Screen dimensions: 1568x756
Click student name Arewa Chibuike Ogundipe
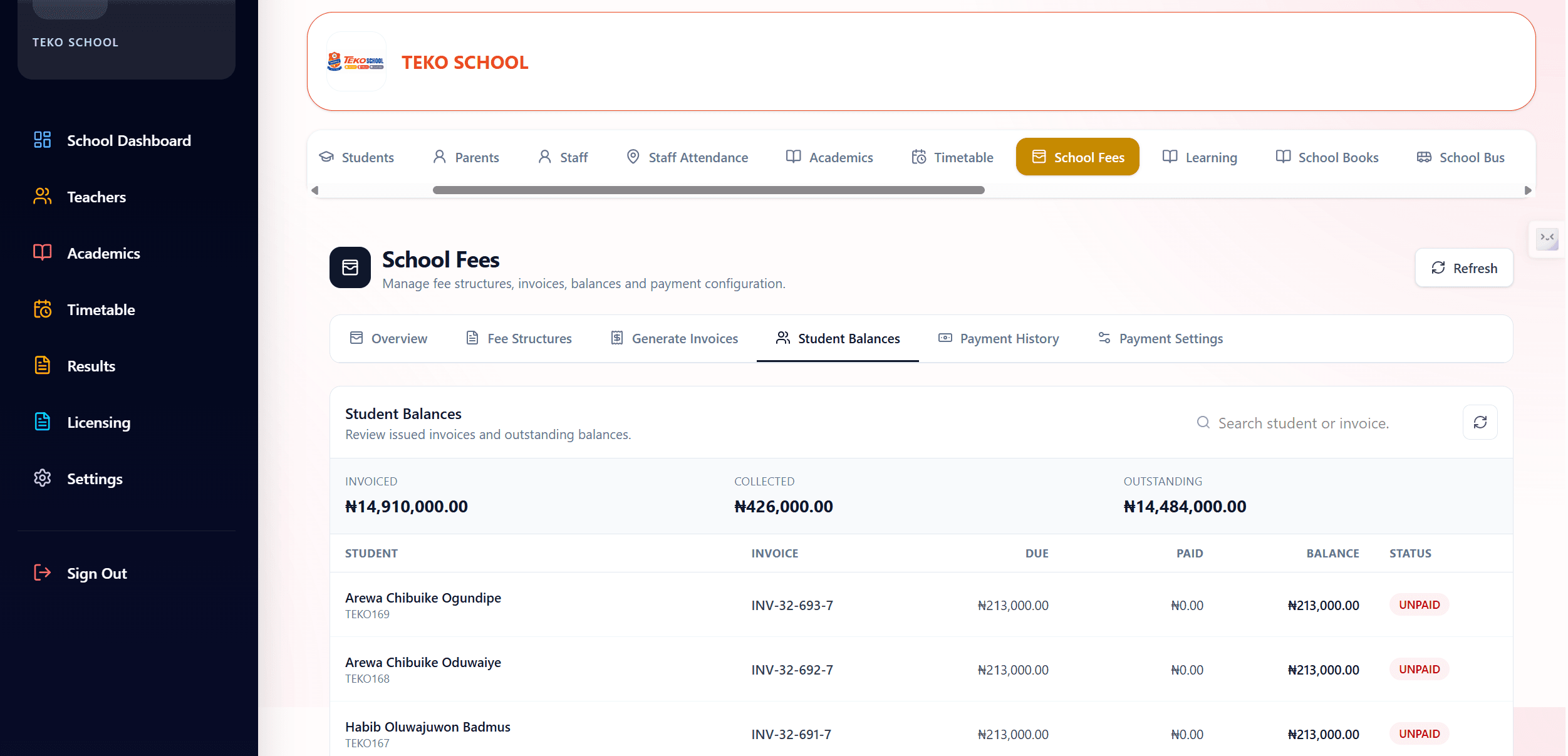(423, 598)
